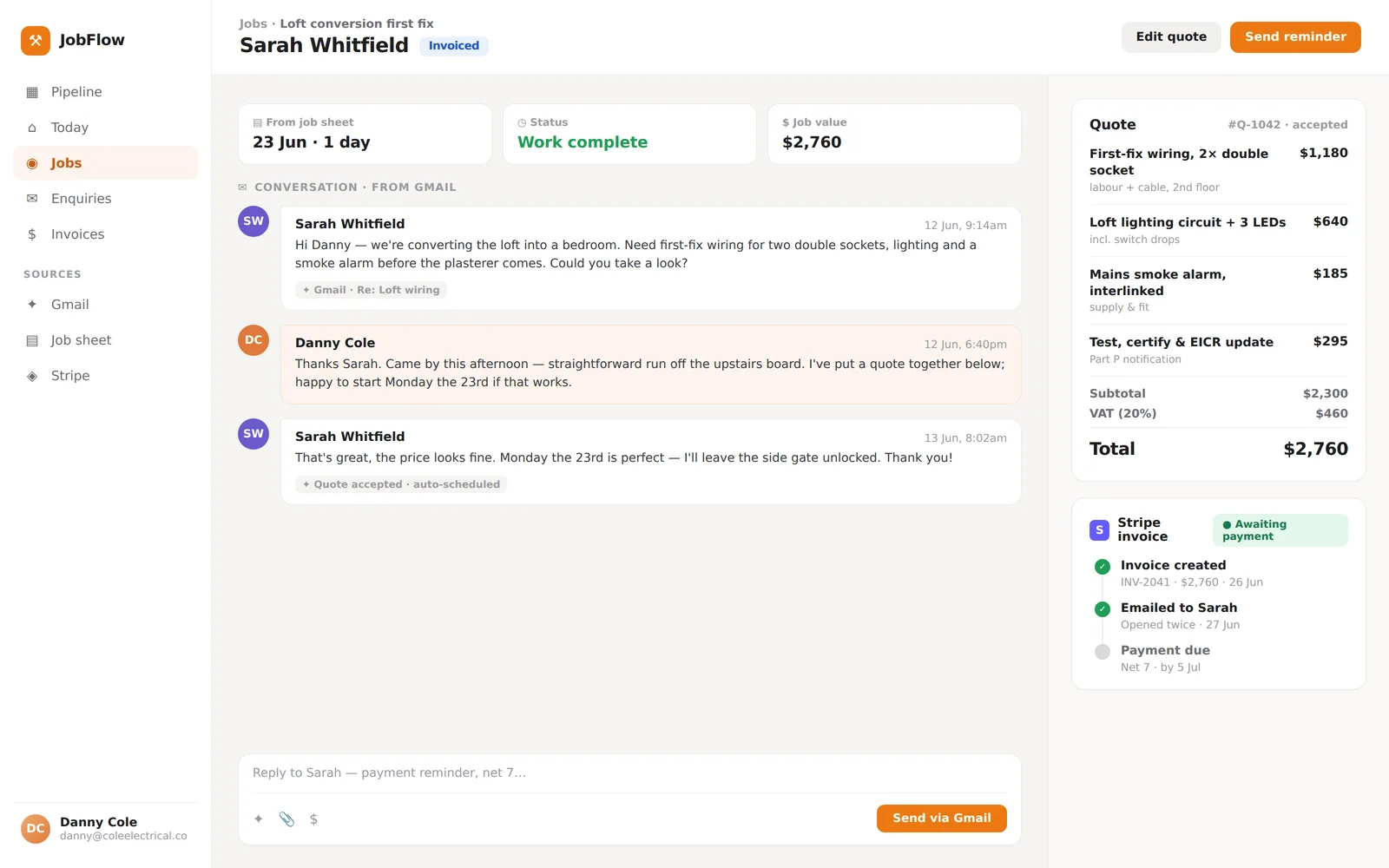This screenshot has height=868, width=1389.
Task: Click the VAT (20%) row
Action: coord(1219,414)
